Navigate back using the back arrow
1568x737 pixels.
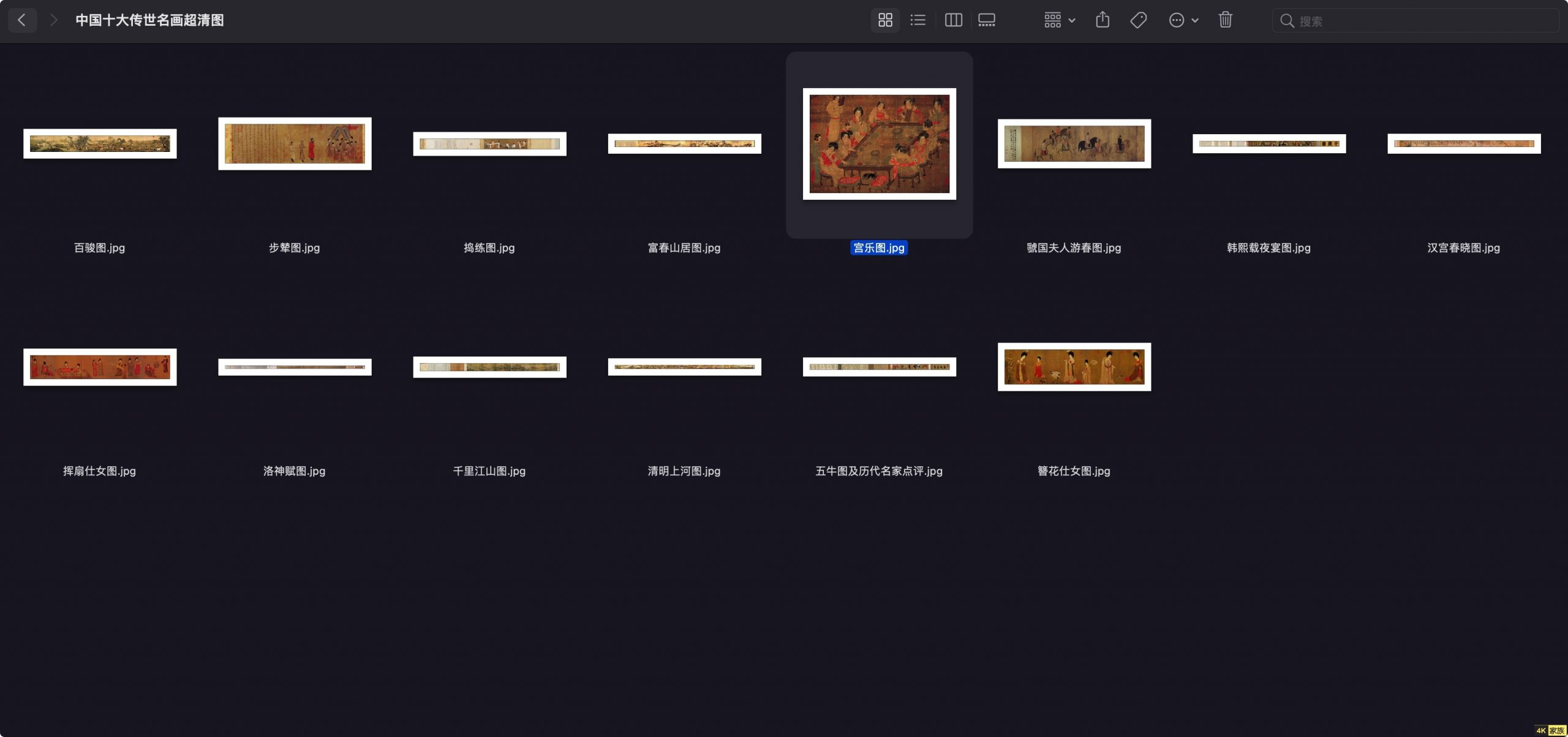(x=22, y=20)
